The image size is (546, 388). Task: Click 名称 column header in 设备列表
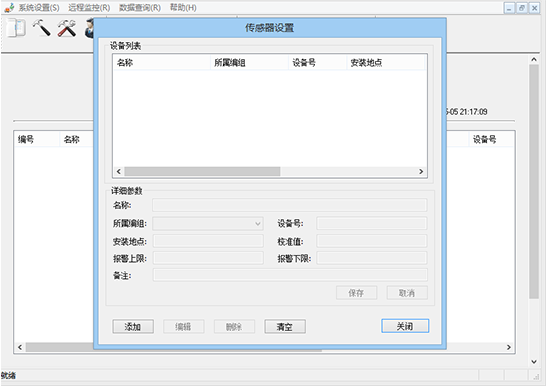point(162,63)
